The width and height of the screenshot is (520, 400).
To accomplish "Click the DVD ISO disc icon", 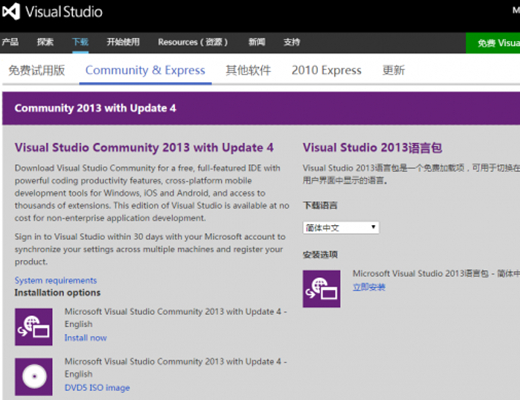I will [x=34, y=377].
